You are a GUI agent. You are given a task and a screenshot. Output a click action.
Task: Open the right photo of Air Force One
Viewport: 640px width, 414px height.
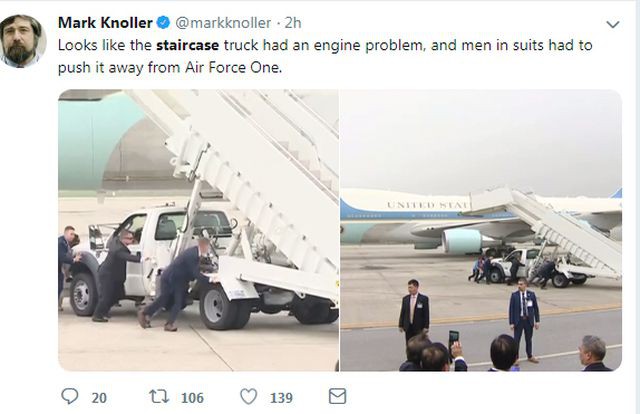point(481,230)
